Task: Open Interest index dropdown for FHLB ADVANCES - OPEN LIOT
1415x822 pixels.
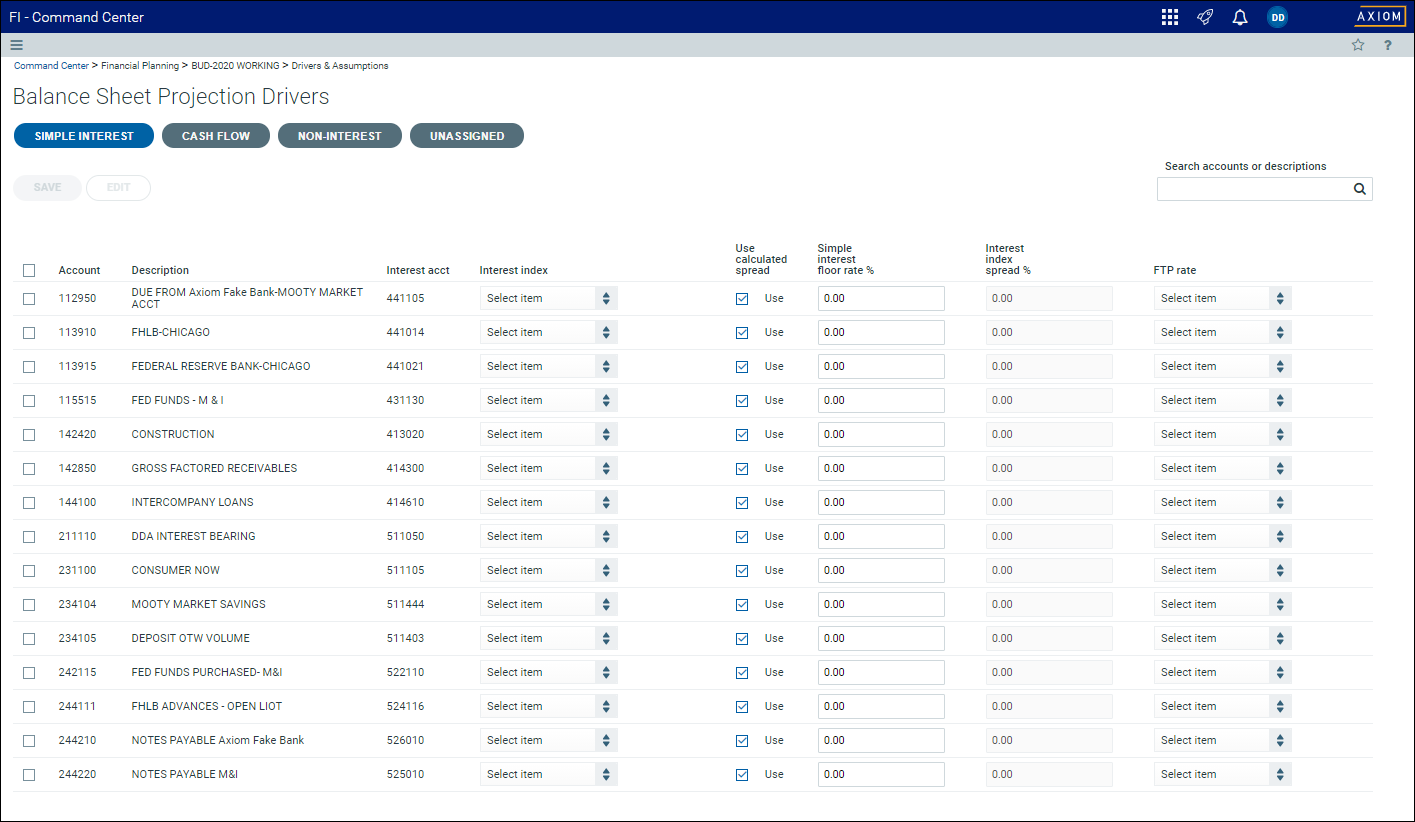Action: [x=549, y=706]
